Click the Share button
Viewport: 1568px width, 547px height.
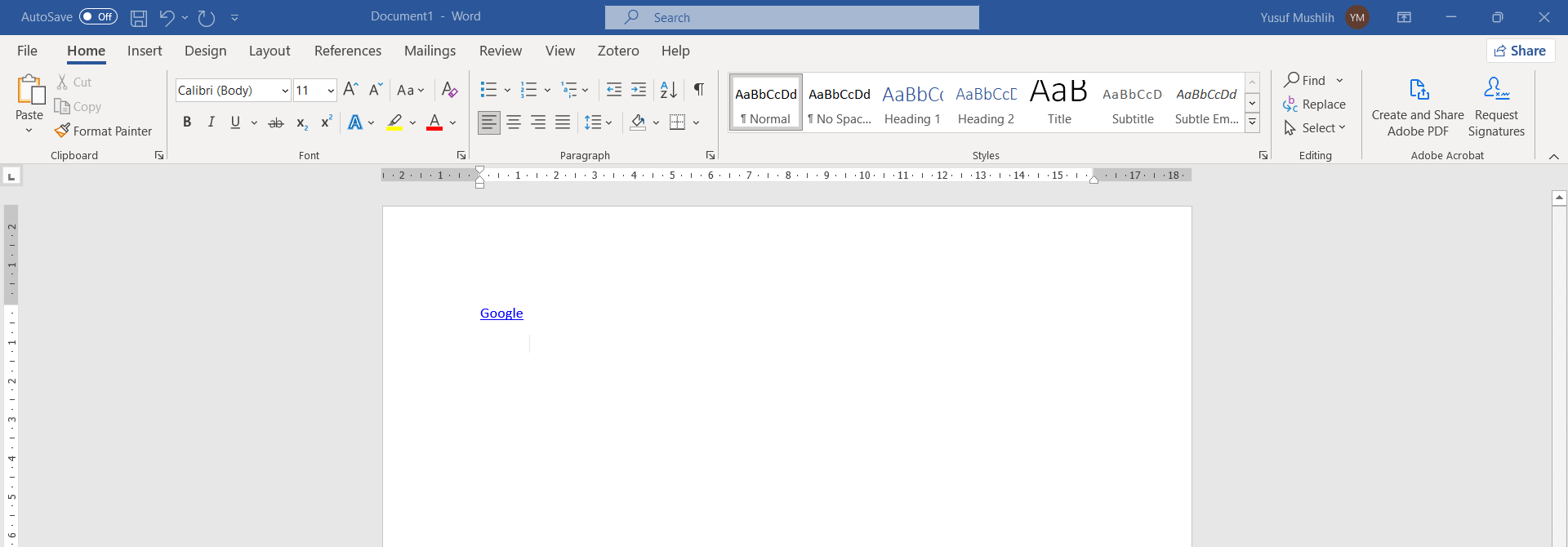pos(1520,51)
